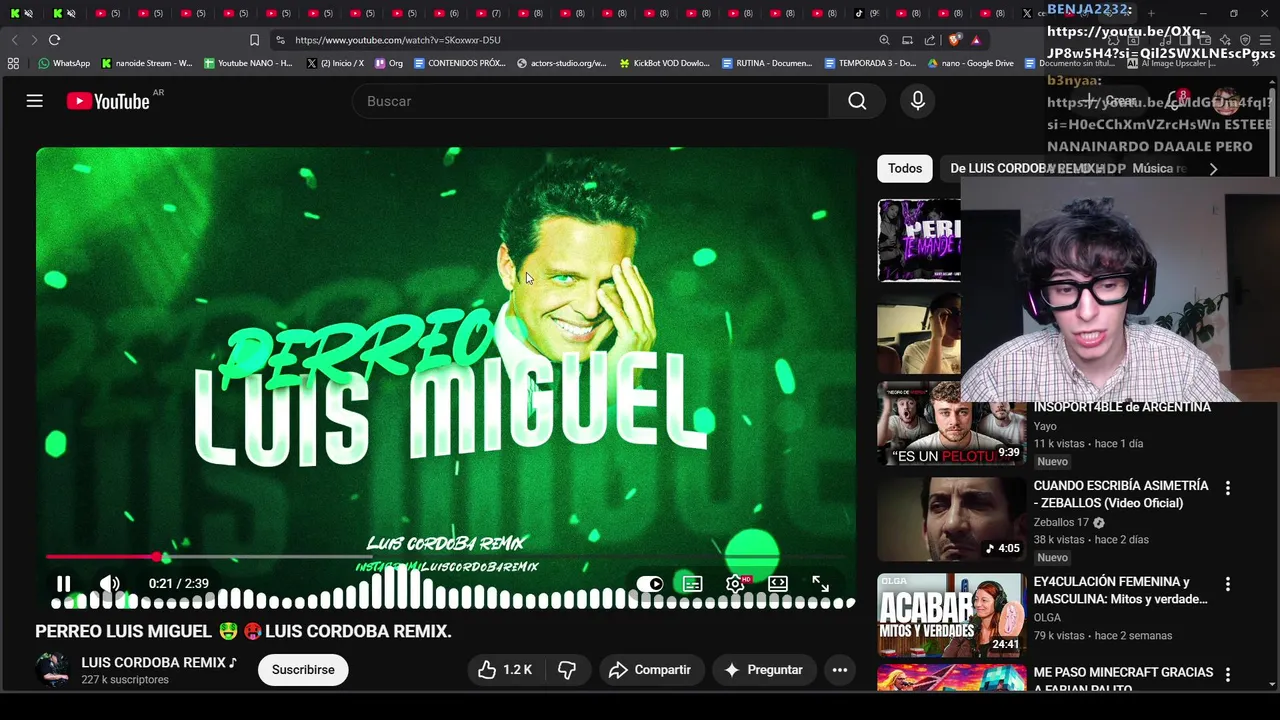This screenshot has width=1280, height=720.
Task: Open the RUTINA document bookmark
Action: click(x=767, y=63)
